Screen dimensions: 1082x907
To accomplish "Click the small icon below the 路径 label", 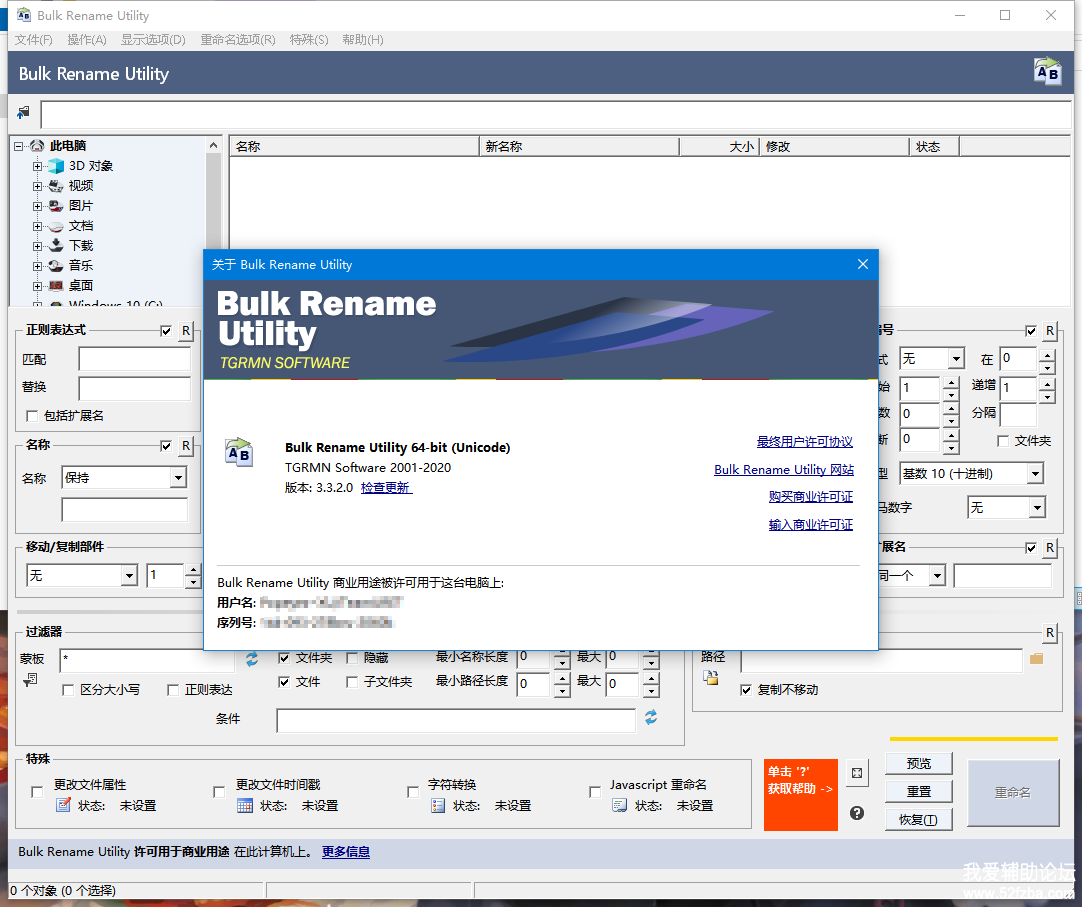I will pyautogui.click(x=711, y=678).
